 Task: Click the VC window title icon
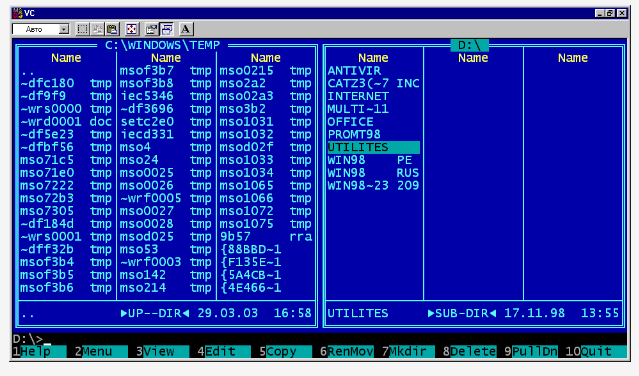point(18,13)
